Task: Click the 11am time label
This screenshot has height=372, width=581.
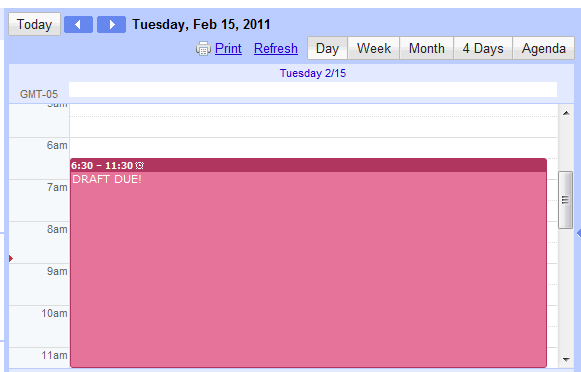Action: click(54, 355)
